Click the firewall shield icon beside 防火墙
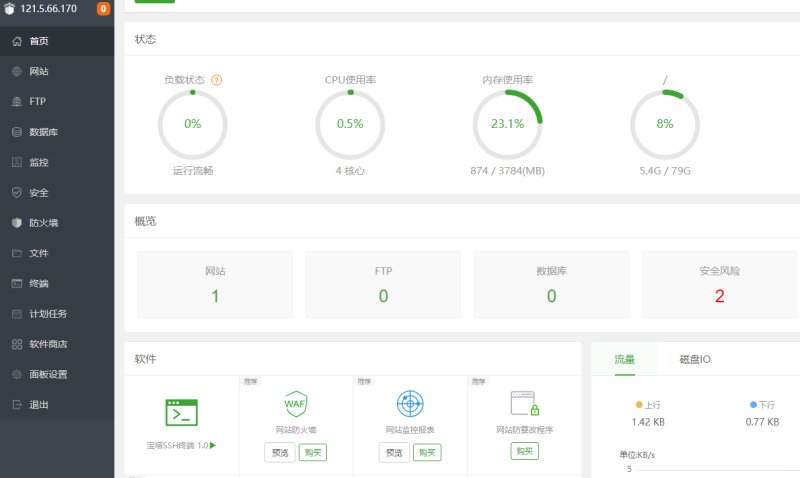The height and width of the screenshot is (478, 800). pyautogui.click(x=17, y=223)
